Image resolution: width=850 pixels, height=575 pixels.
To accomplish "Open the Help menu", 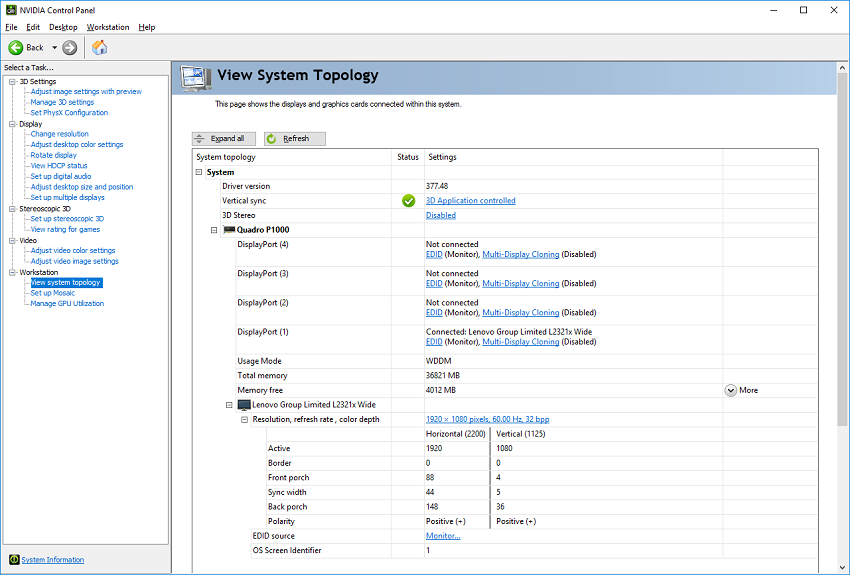I will 146,27.
